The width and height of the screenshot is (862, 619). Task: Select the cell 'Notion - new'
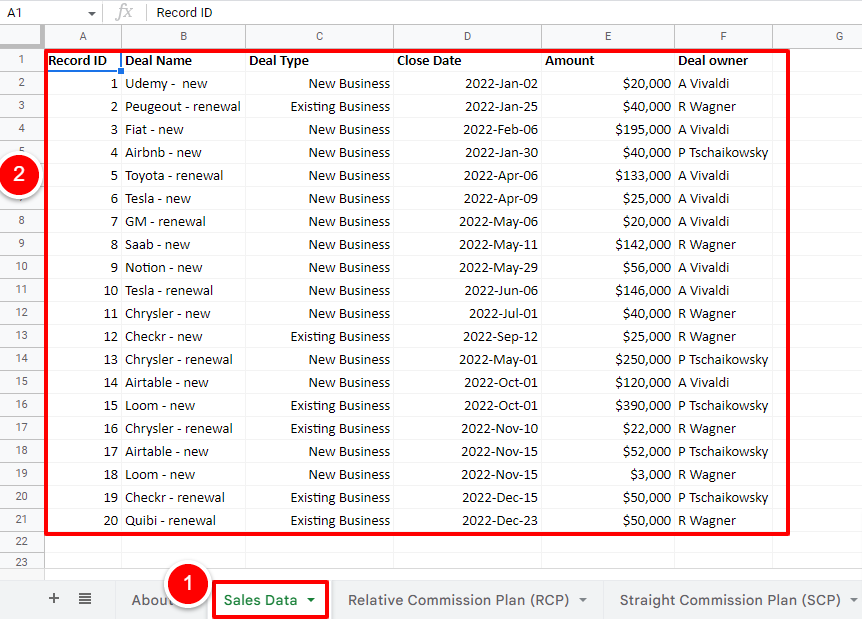pyautogui.click(x=184, y=268)
